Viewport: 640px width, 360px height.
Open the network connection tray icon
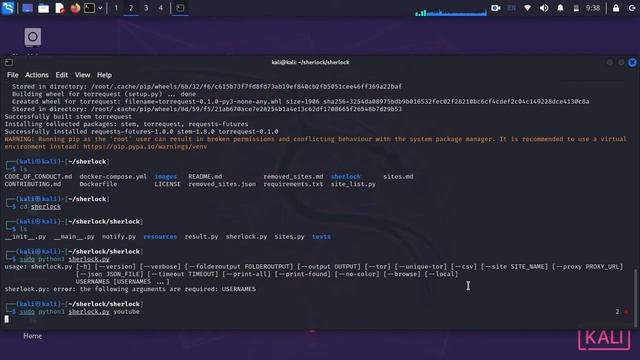tap(527, 8)
